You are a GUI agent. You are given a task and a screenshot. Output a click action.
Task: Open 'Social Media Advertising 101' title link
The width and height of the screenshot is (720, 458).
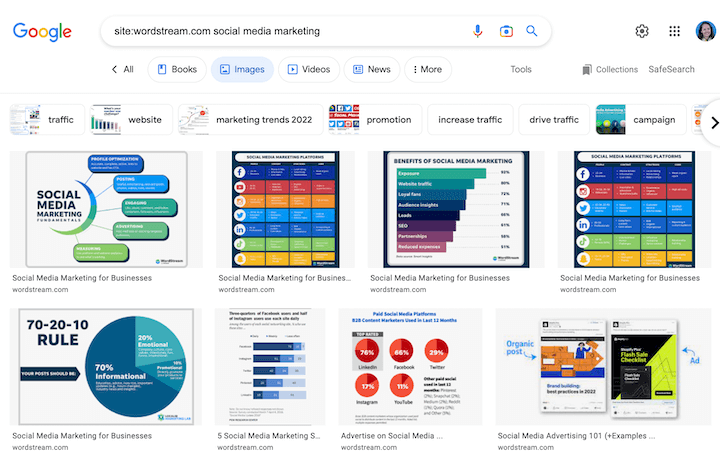(576, 435)
